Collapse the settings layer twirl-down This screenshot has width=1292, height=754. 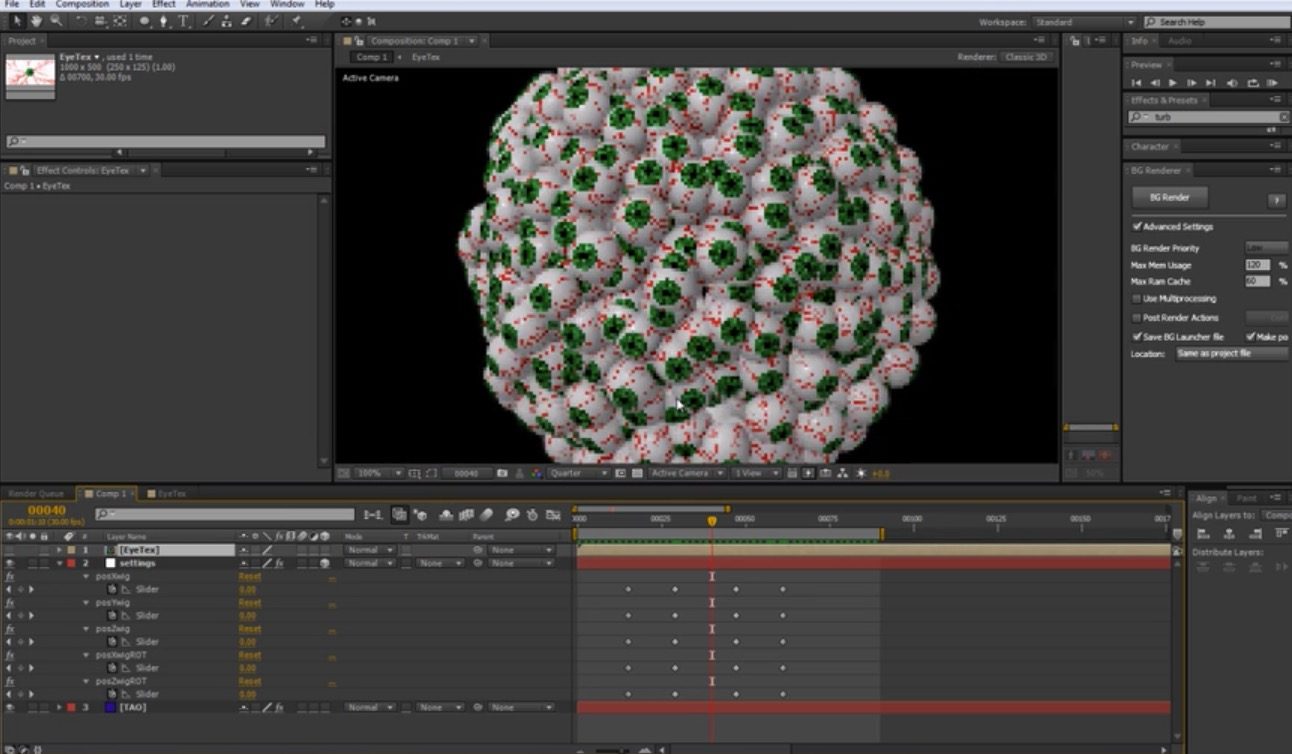[59, 563]
